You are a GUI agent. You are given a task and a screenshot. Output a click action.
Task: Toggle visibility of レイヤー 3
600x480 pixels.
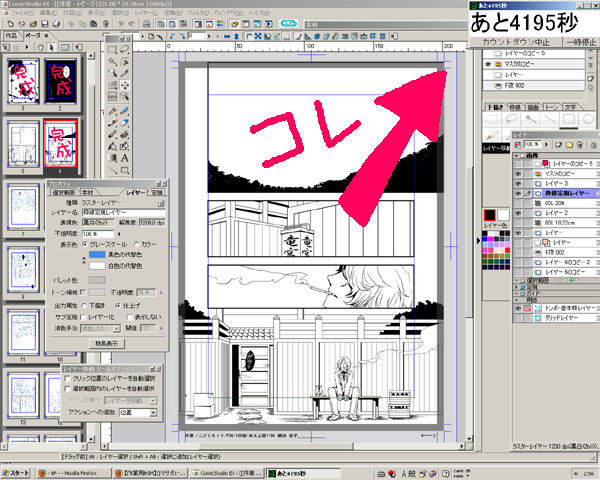518,183
